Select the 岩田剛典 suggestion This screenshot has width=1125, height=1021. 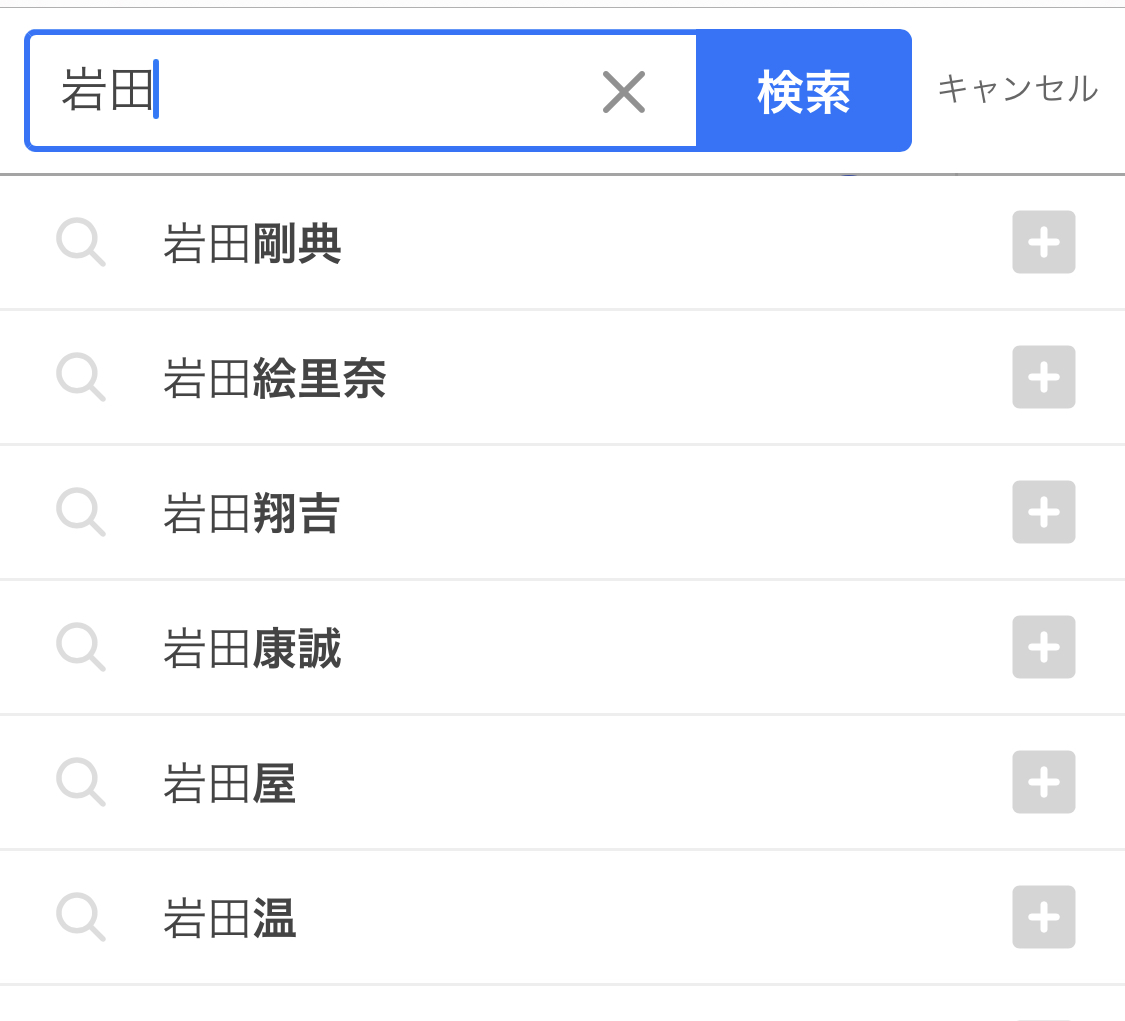click(252, 243)
